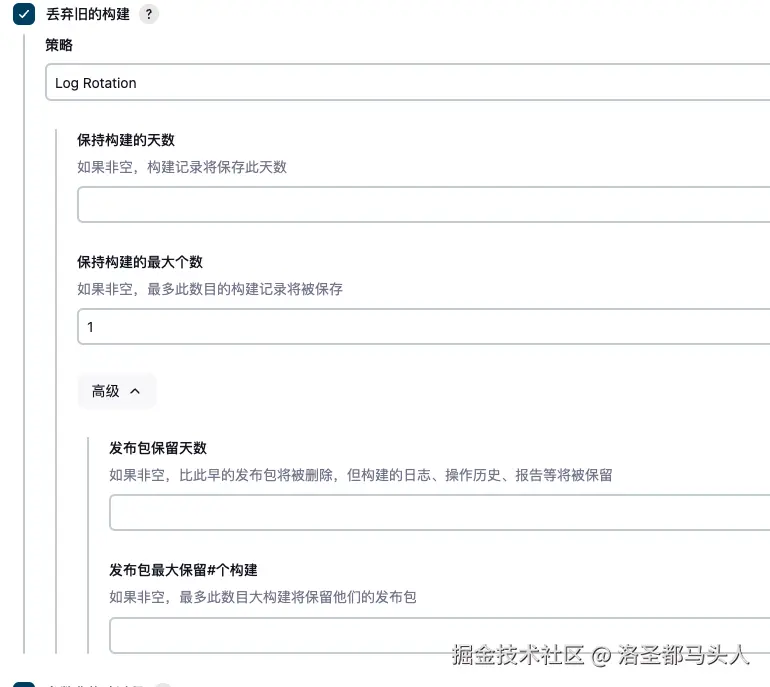Click the 发布包最大保留#个构建 input field
Screen dimensions: 770x687
[438, 635]
